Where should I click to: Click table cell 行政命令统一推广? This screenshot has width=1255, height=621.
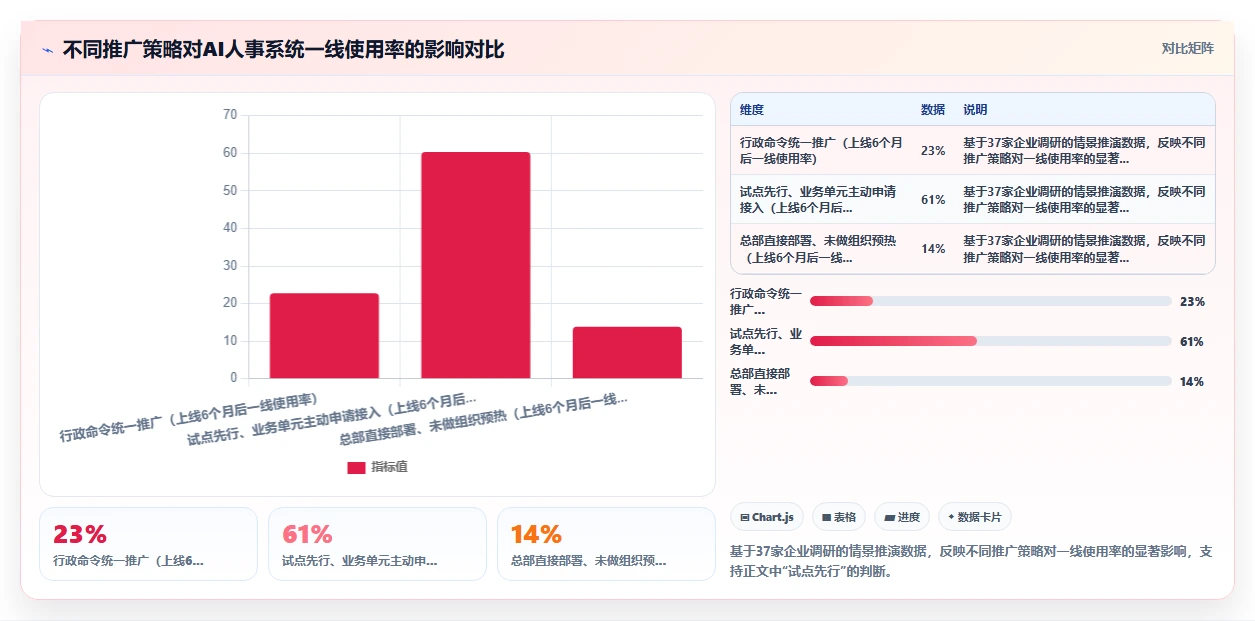click(x=822, y=150)
